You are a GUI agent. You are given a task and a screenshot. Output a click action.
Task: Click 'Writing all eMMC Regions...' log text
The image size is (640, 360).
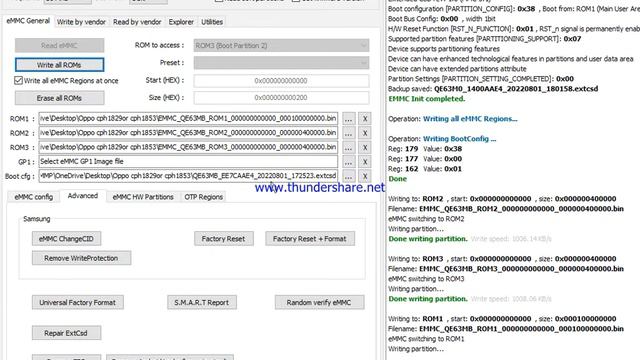[470, 119]
